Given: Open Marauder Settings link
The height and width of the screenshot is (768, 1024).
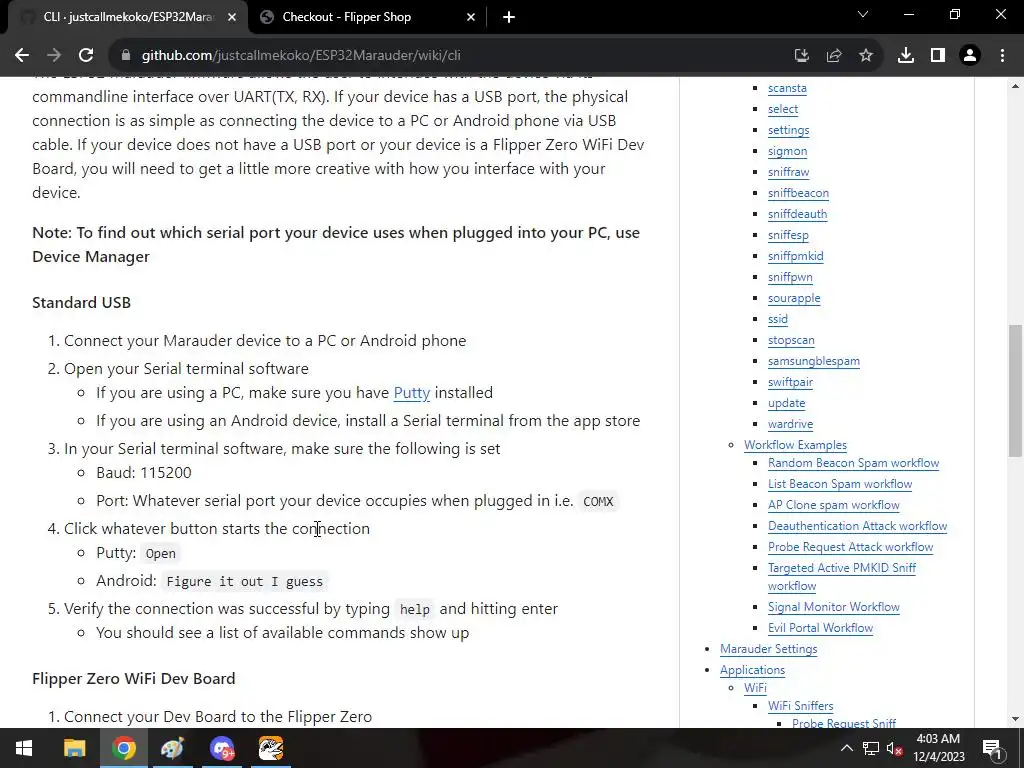Looking at the screenshot, I should (769, 648).
